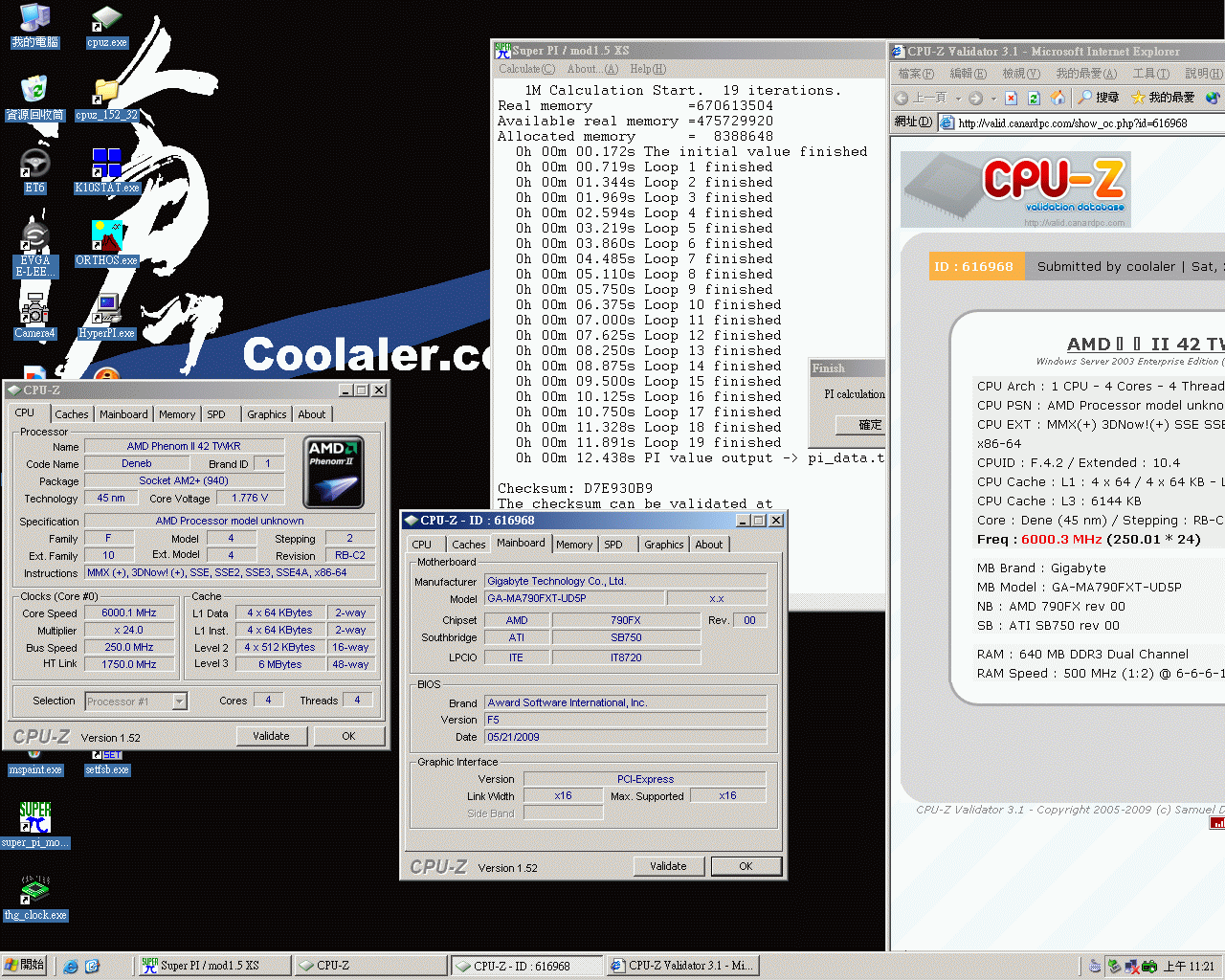Click Validate in CPU-Z ID 616968 window
Image resolution: width=1225 pixels, height=980 pixels.
[668, 866]
